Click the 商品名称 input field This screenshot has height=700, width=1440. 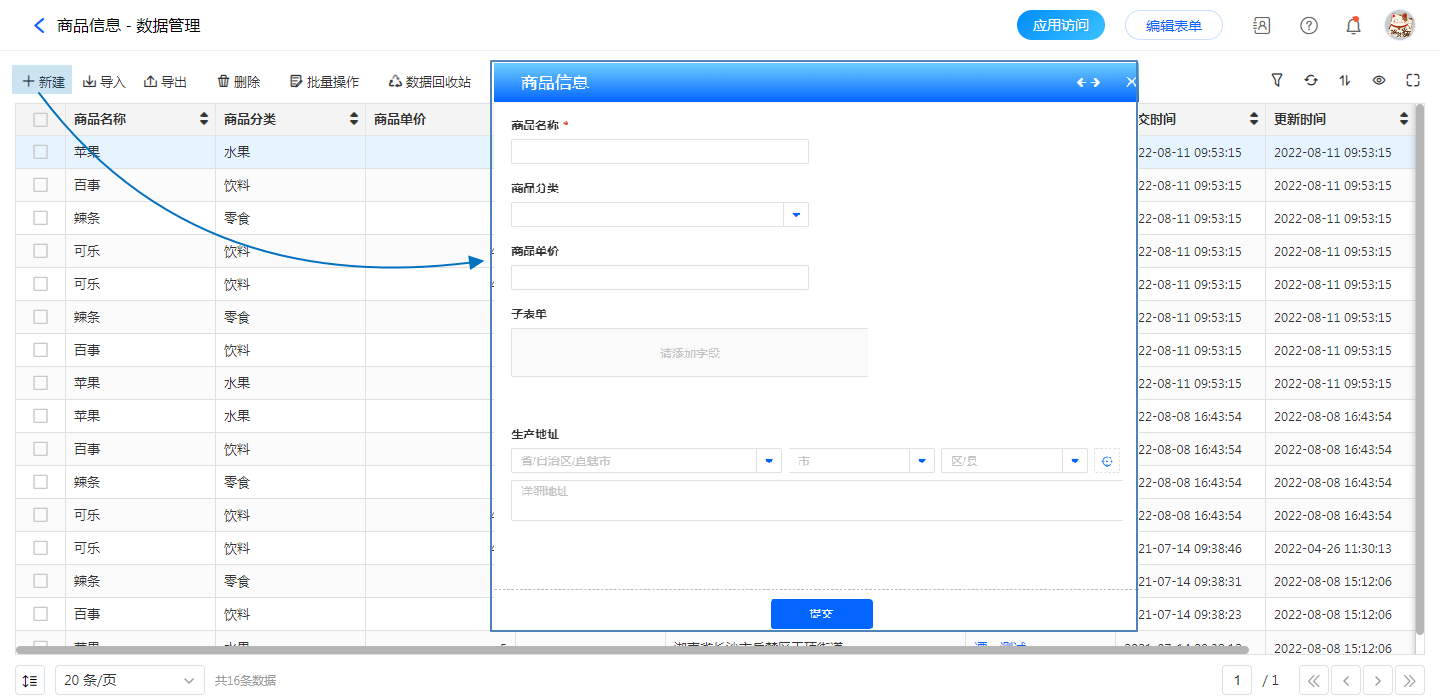tap(659, 152)
